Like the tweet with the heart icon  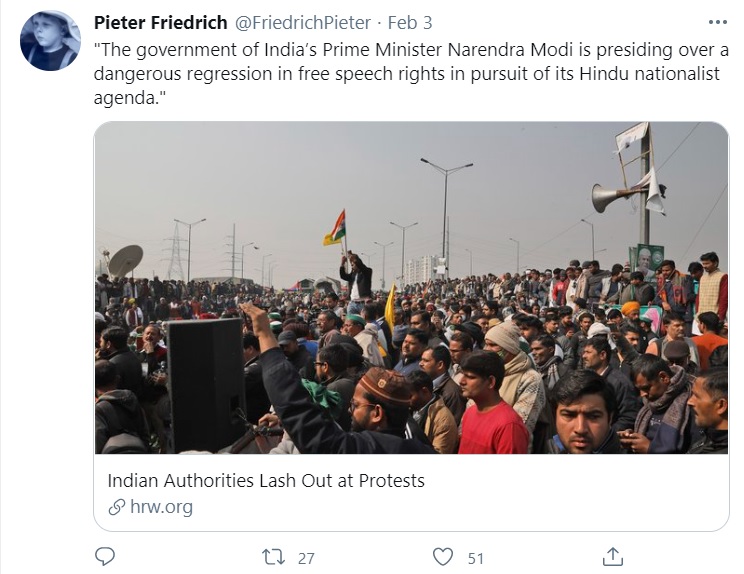pyautogui.click(x=443, y=557)
